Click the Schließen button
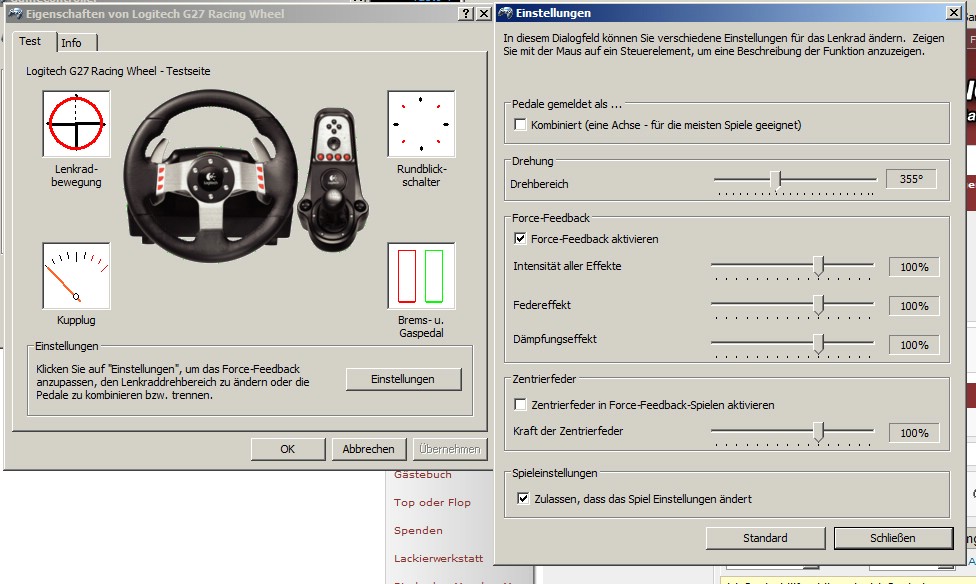Screen dimensions: 976x584 click(x=892, y=538)
